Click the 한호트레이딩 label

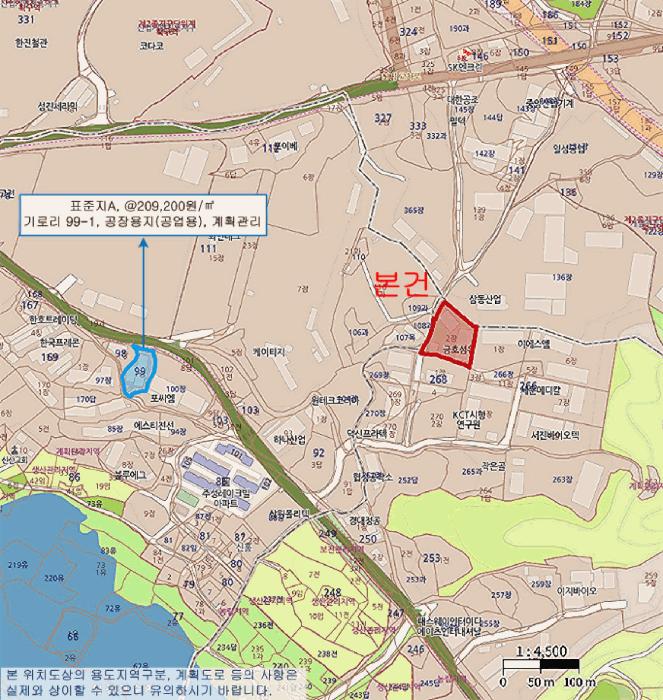click(x=54, y=320)
